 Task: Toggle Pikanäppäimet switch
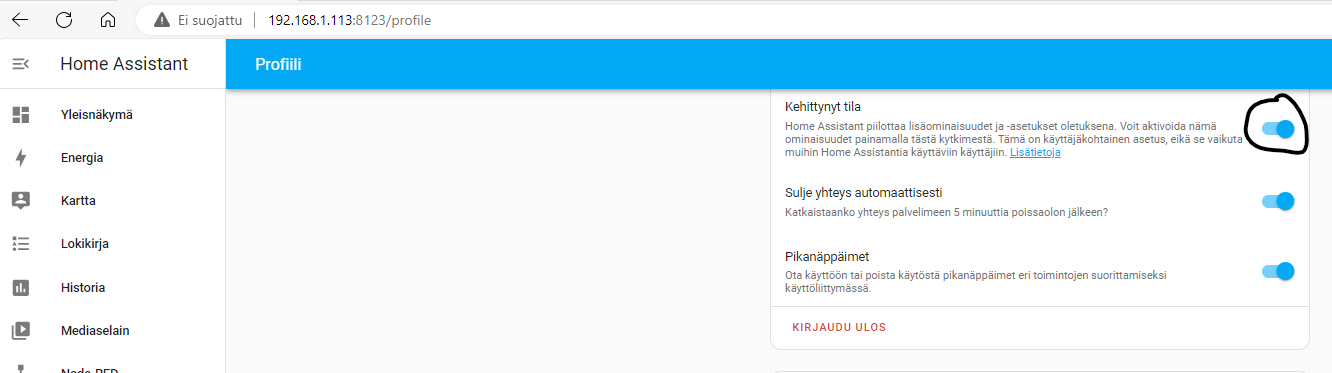tap(1278, 270)
